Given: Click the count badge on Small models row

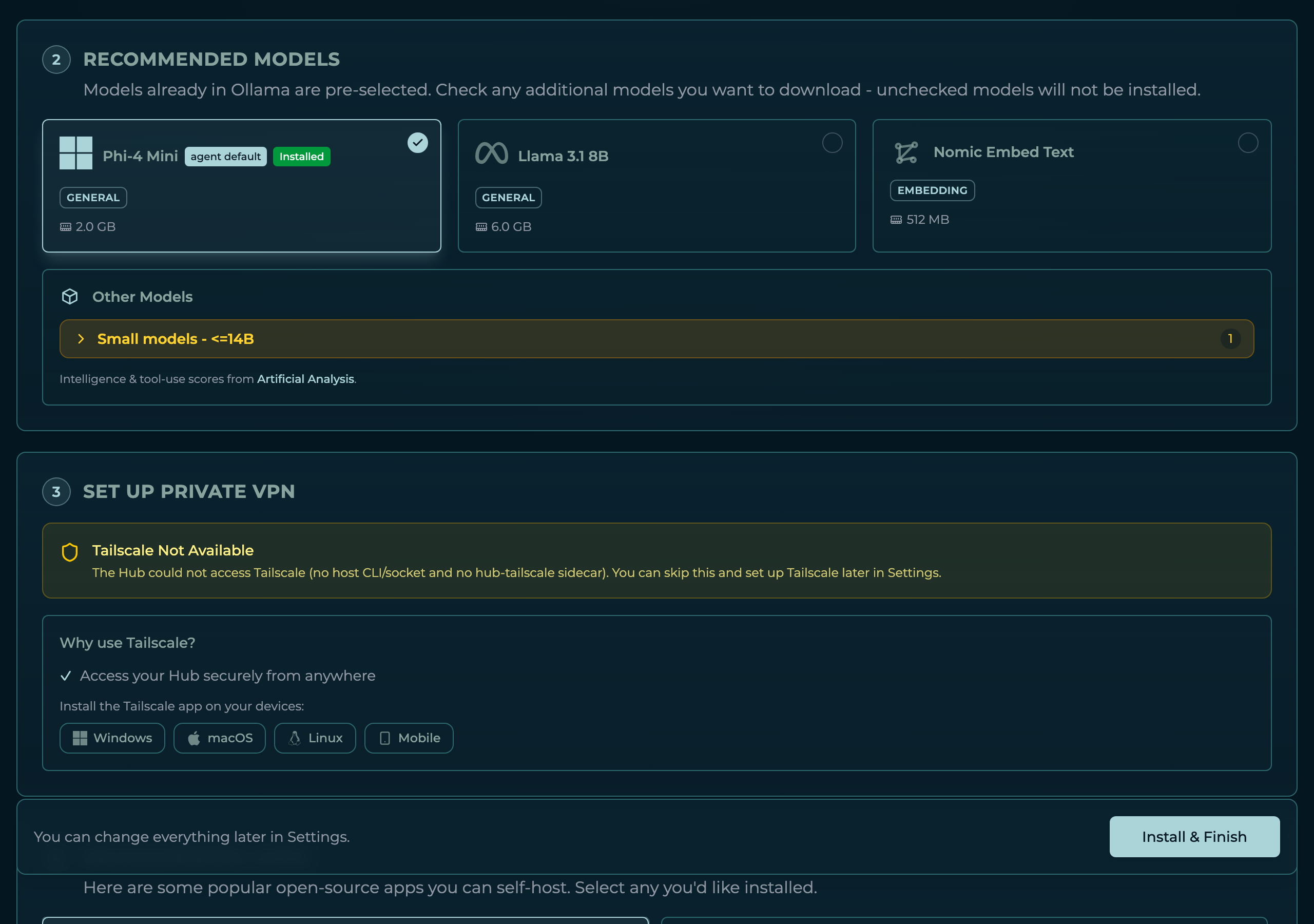Looking at the screenshot, I should (x=1230, y=339).
